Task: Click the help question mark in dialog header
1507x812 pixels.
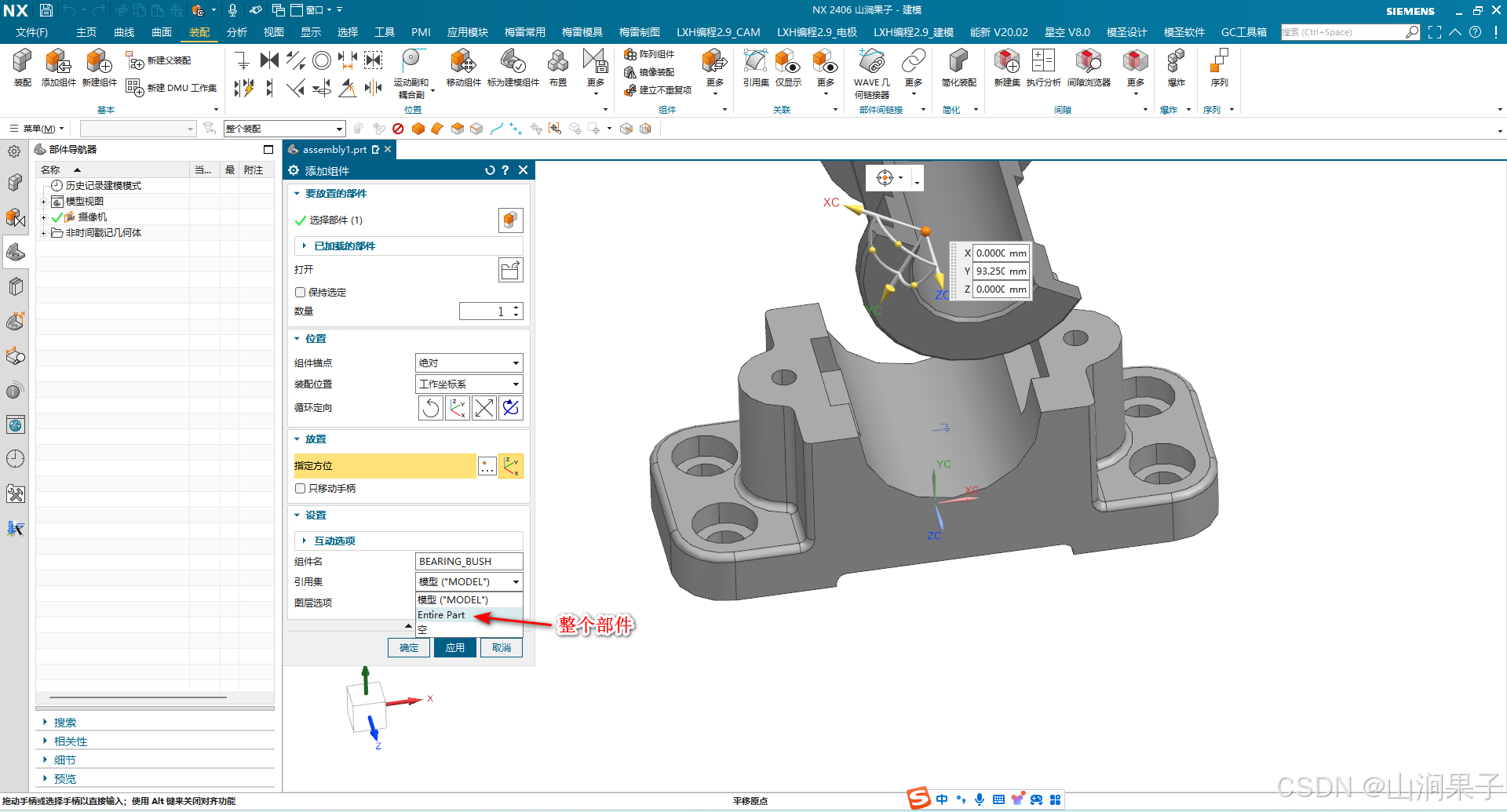Action: click(x=505, y=170)
